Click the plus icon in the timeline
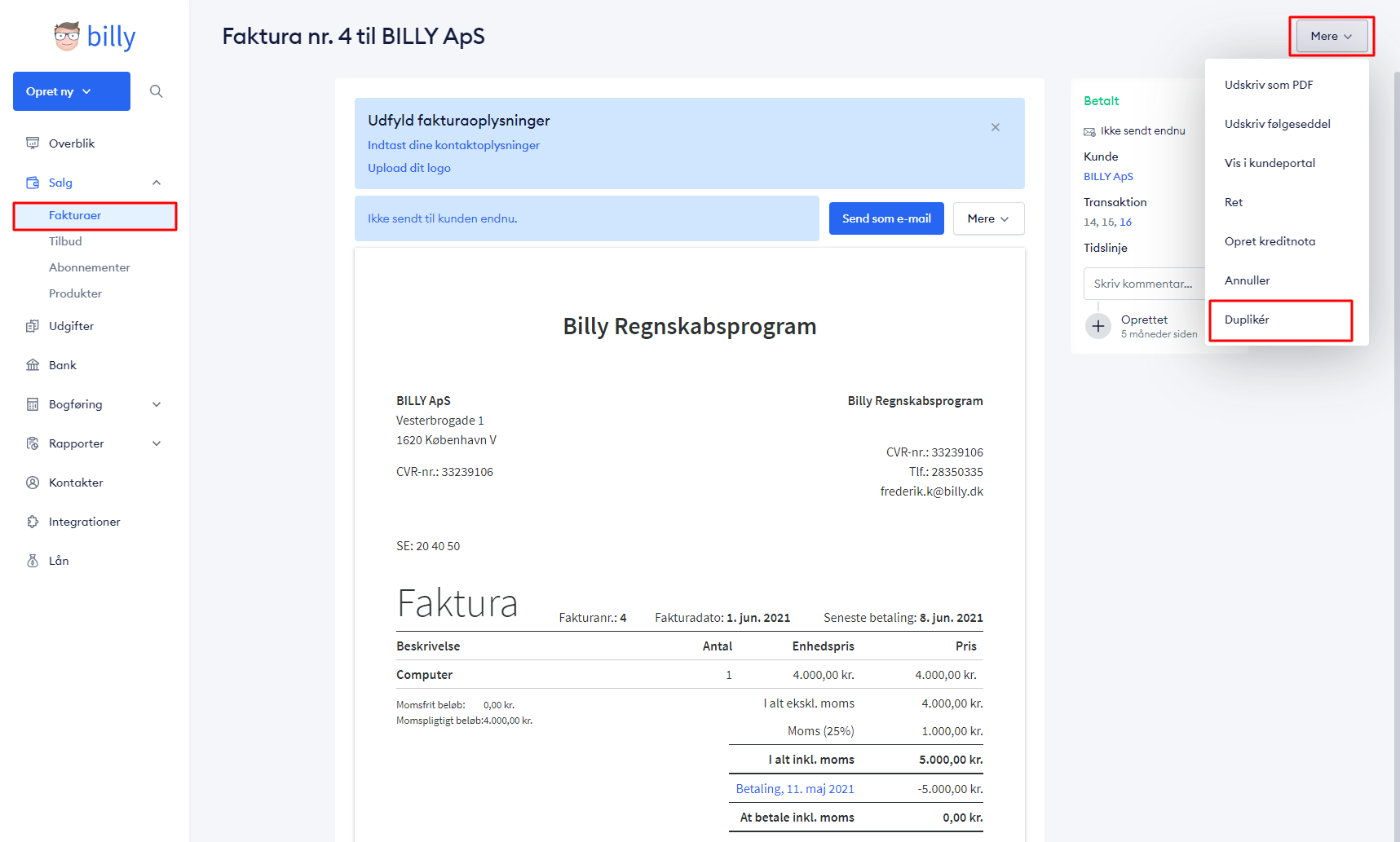1400x842 pixels. point(1098,326)
